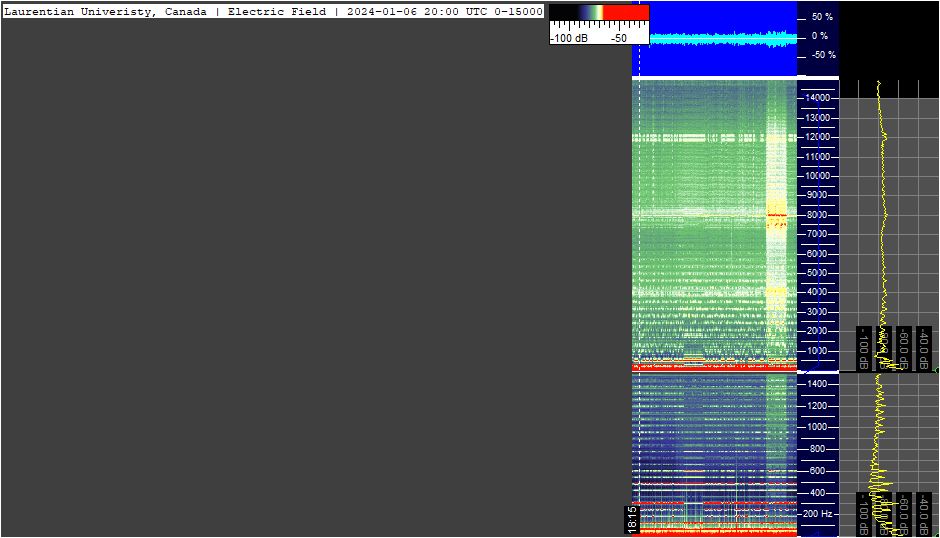
Task: Click the 18:15 time marker label
Action: [x=632, y=519]
